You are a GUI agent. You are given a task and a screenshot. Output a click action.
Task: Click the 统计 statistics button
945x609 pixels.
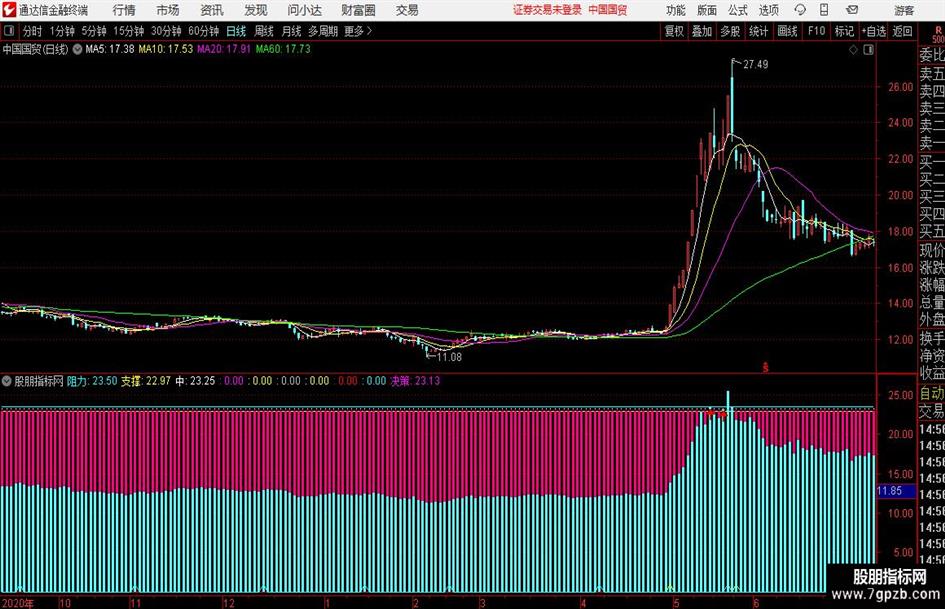758,31
